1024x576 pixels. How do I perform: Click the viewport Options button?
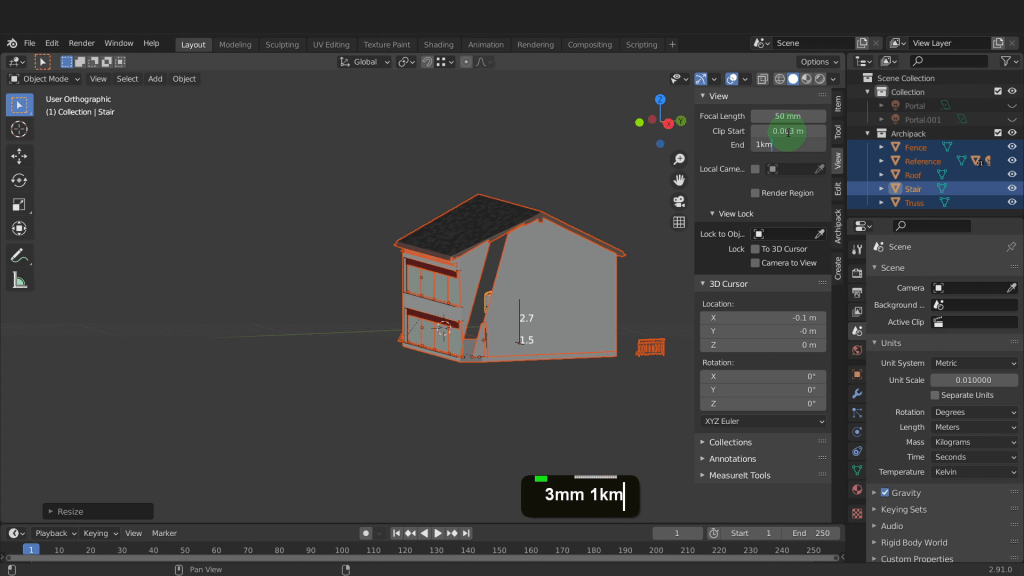(817, 62)
